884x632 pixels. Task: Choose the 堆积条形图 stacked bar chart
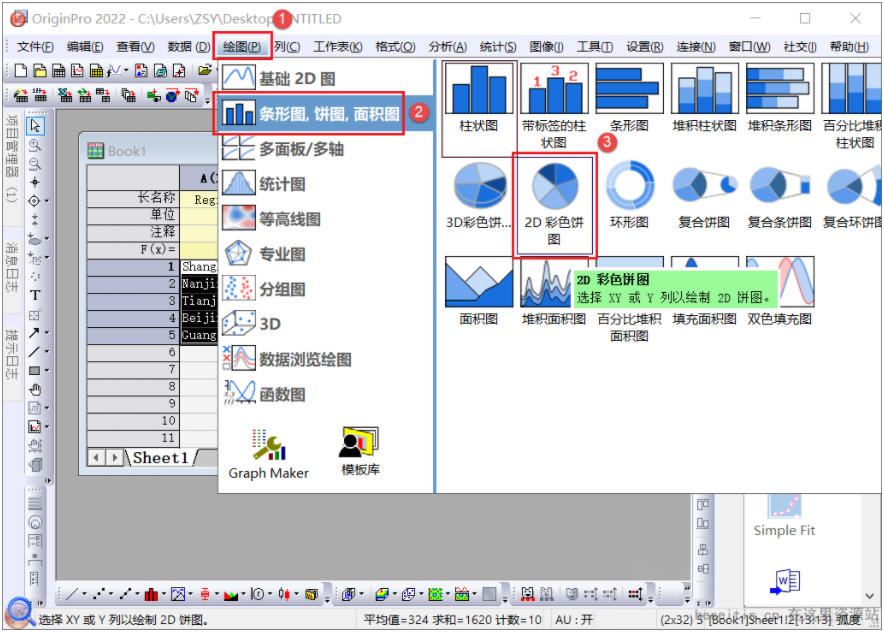[x=779, y=99]
